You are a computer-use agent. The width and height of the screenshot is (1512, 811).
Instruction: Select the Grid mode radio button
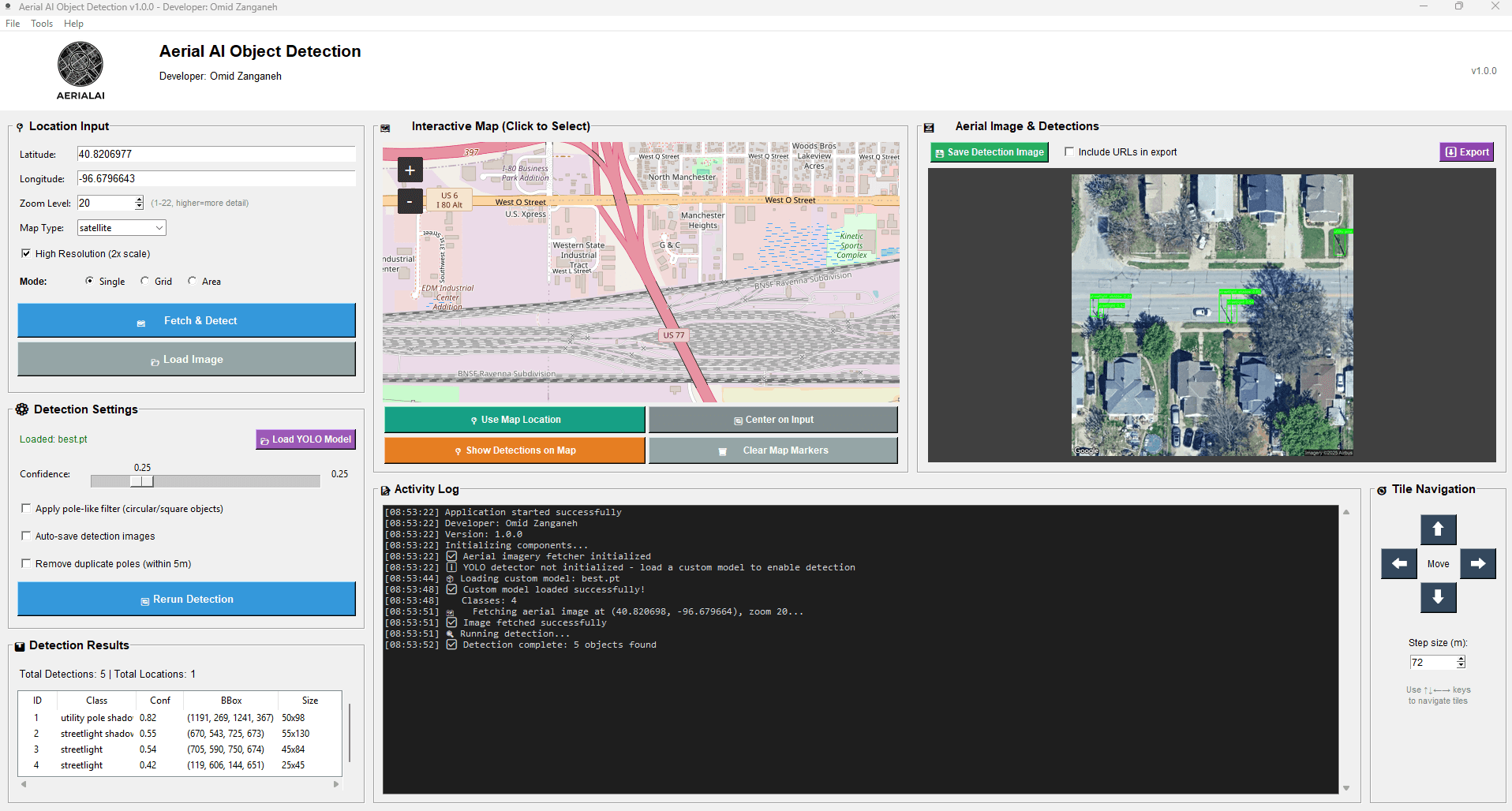[144, 281]
